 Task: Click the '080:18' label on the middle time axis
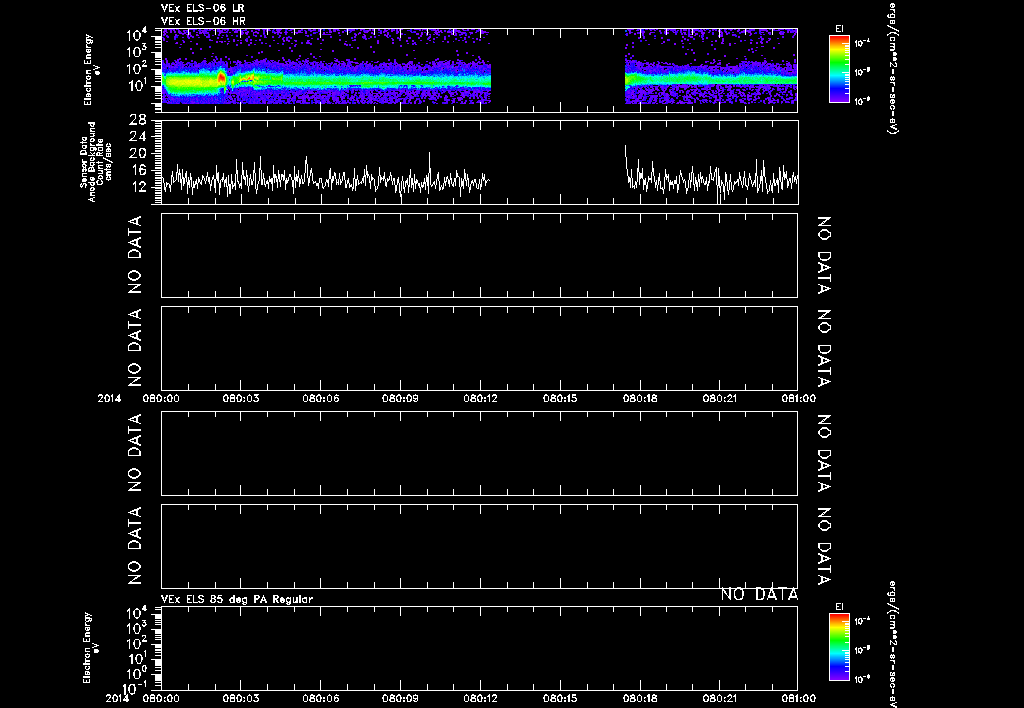point(641,398)
